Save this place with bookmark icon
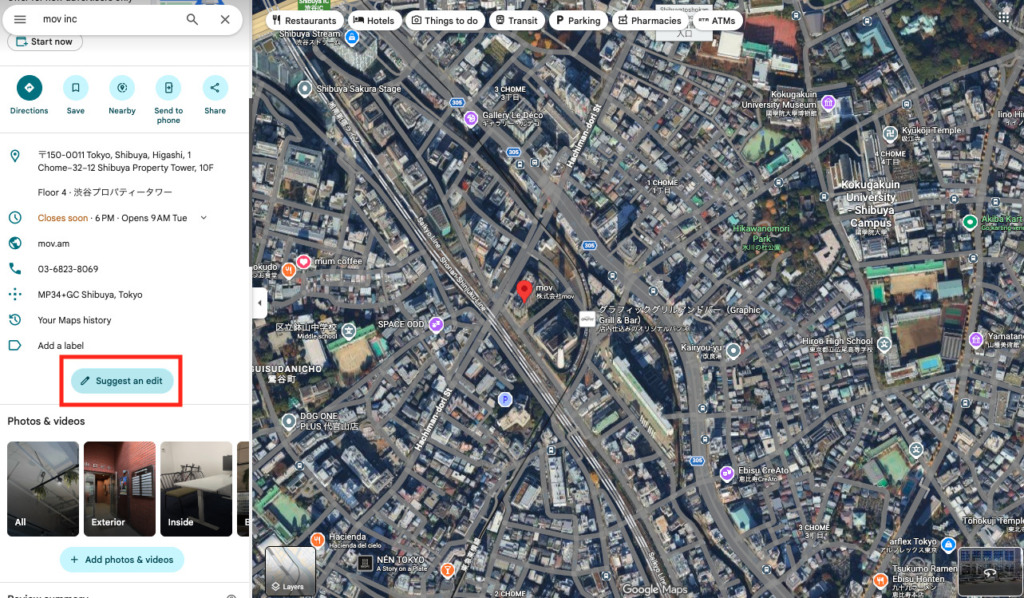The height and width of the screenshot is (598, 1024). (76, 88)
